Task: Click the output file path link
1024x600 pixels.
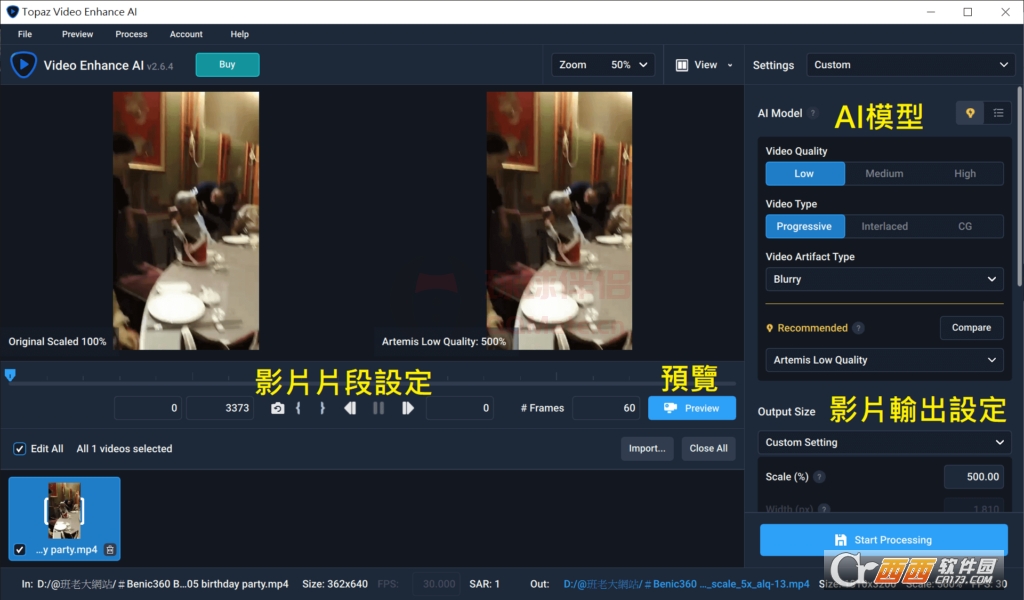Action: pyautogui.click(x=686, y=584)
